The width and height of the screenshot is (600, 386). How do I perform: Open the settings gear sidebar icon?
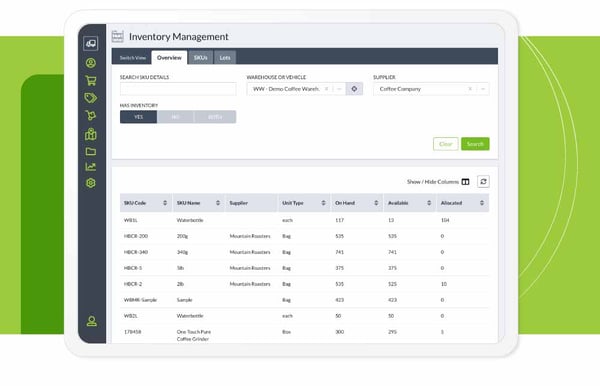pyautogui.click(x=91, y=183)
